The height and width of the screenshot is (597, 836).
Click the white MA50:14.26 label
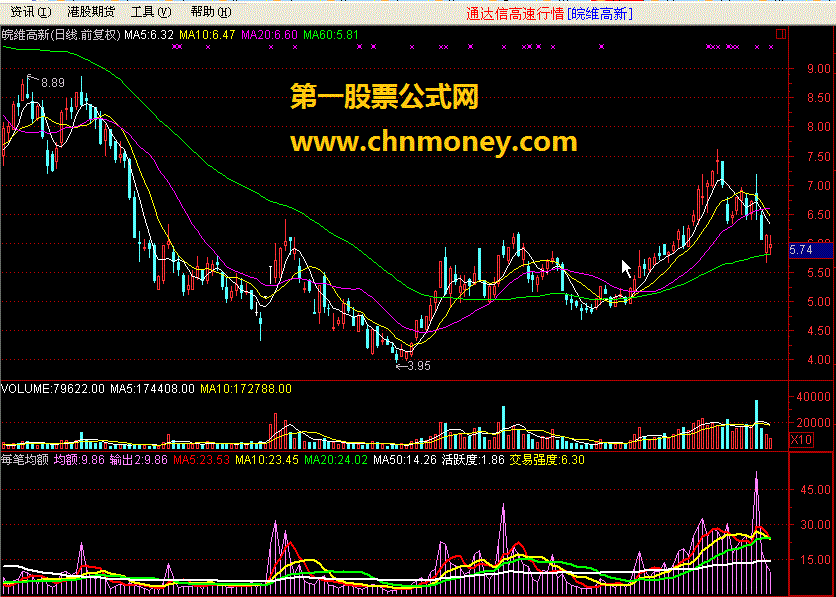click(x=405, y=459)
